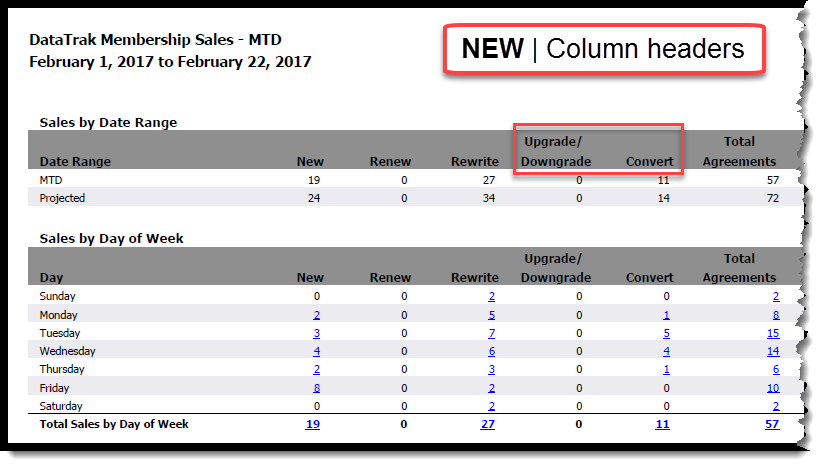Click Thursday's Rewrite count of 3

click(x=491, y=370)
